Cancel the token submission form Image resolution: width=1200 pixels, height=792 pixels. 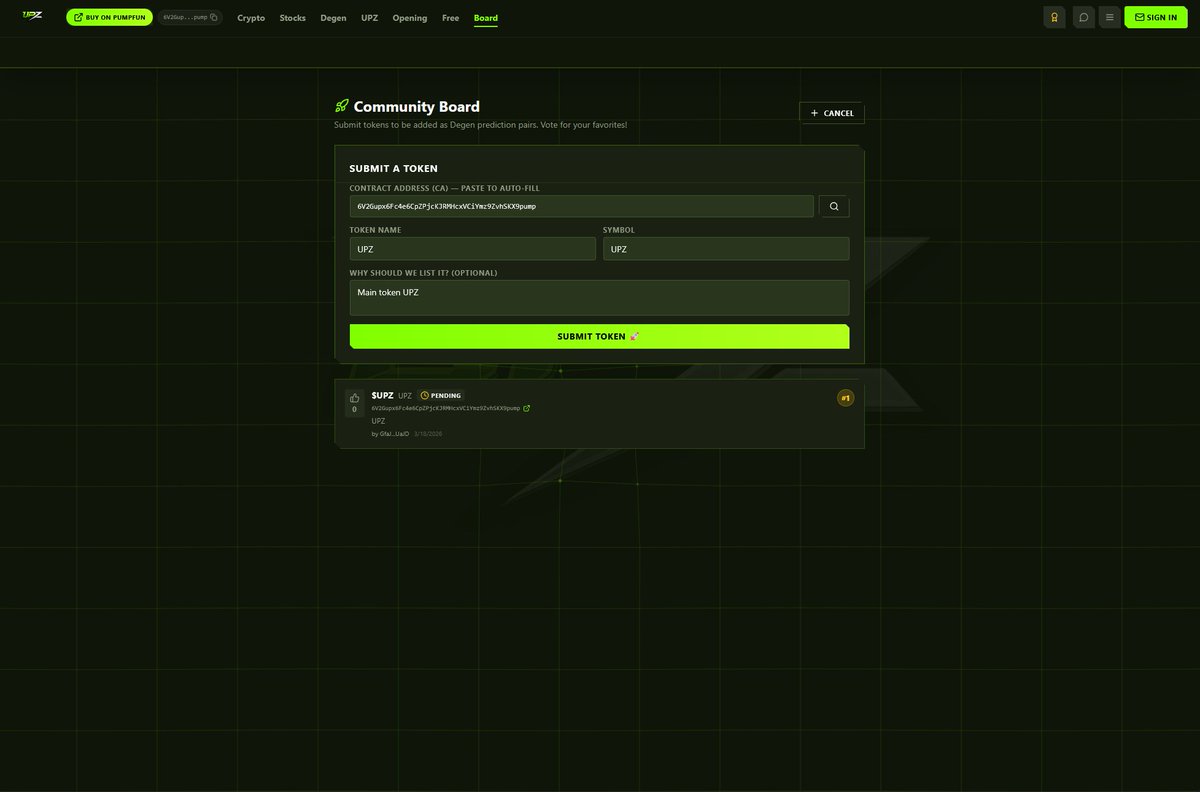[x=832, y=113]
